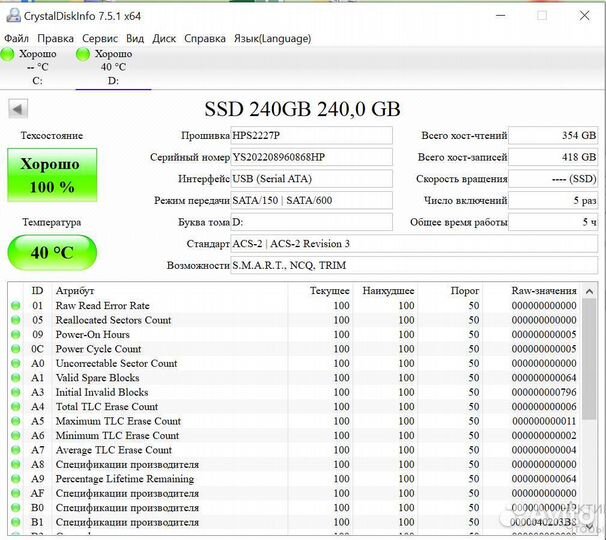Click raw value 00000000011

[544, 421]
